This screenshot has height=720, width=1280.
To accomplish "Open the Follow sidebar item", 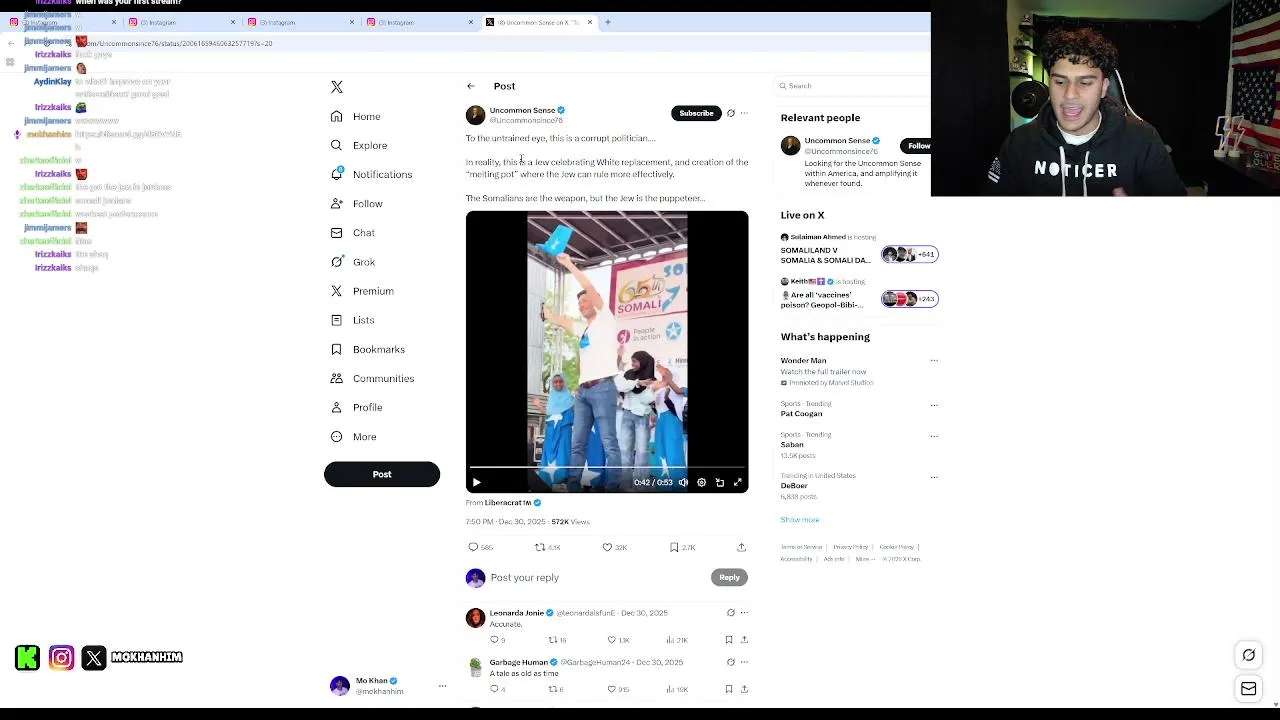I will tap(356, 204).
